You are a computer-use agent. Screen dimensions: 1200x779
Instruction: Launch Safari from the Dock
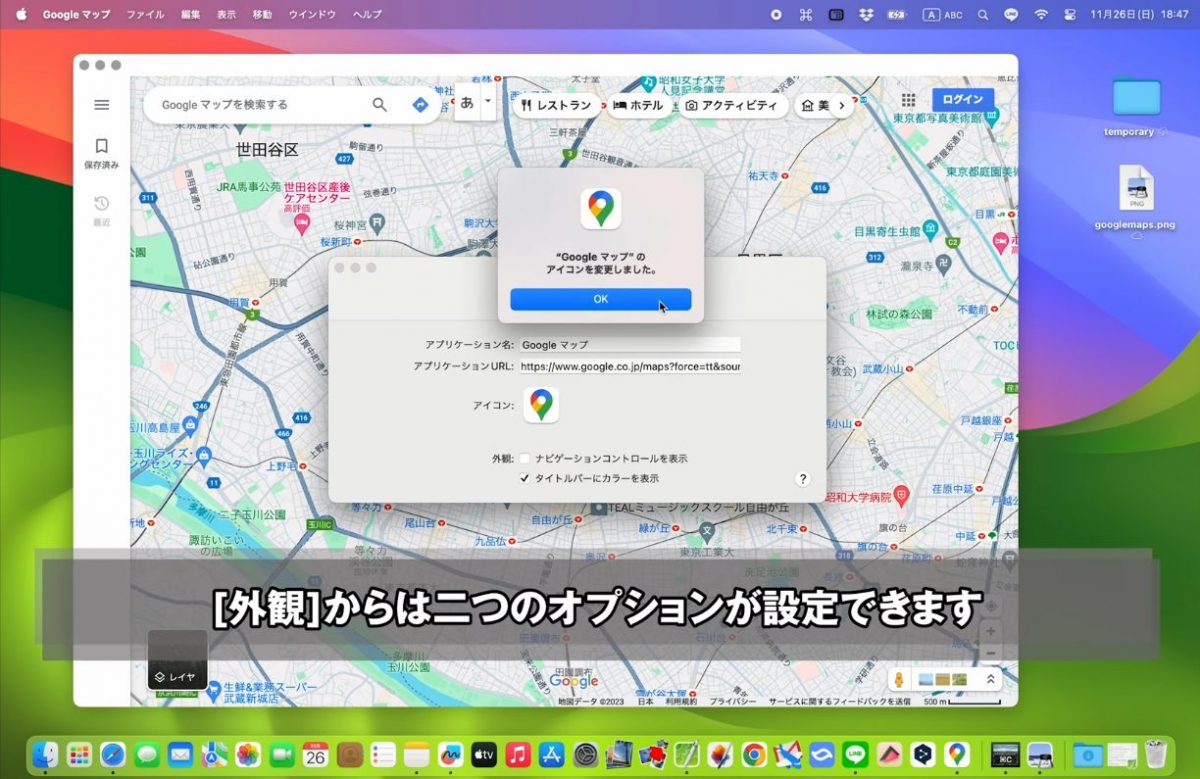[x=113, y=753]
